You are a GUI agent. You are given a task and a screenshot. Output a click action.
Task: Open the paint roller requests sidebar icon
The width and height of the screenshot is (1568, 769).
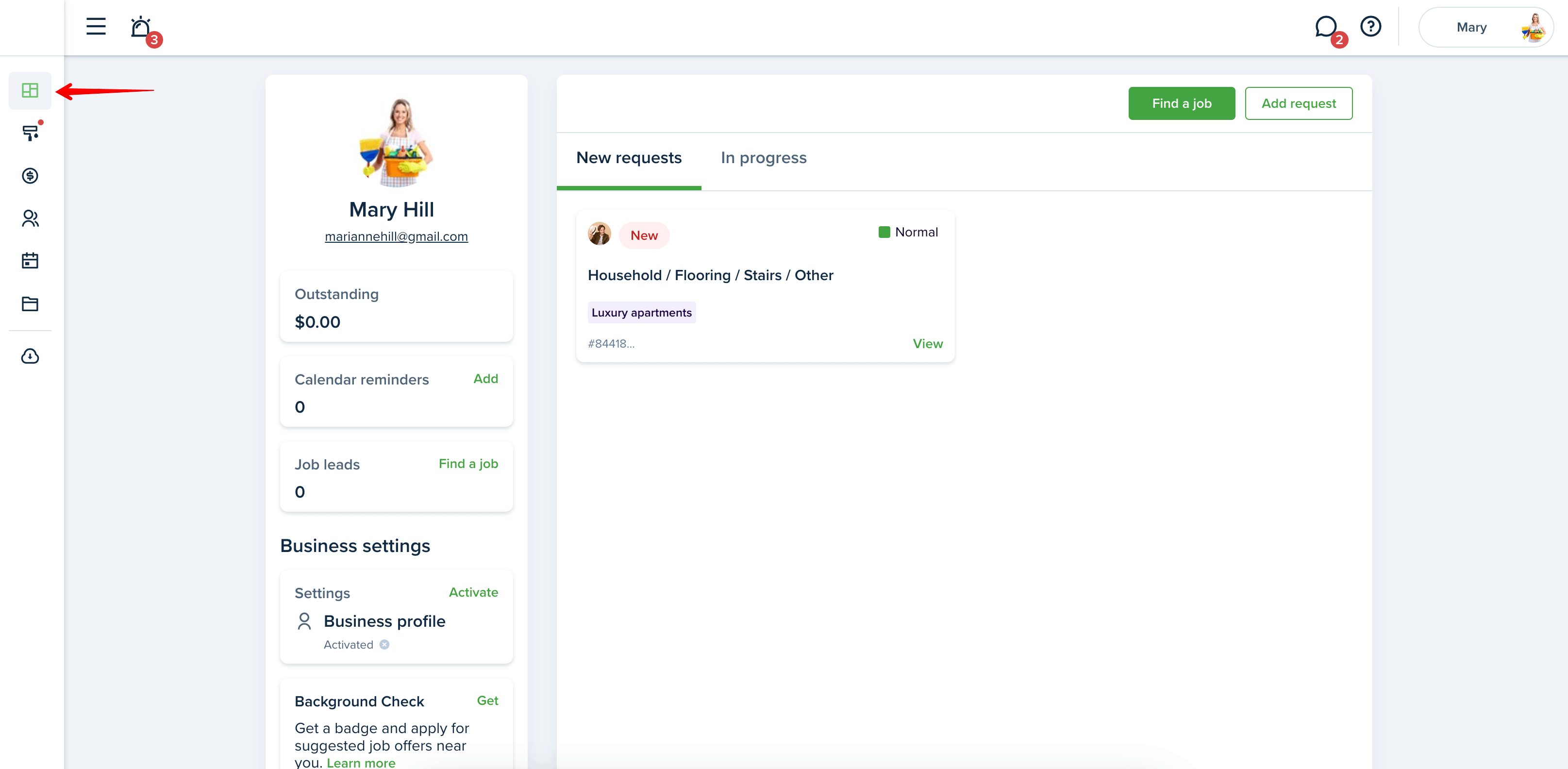point(30,133)
